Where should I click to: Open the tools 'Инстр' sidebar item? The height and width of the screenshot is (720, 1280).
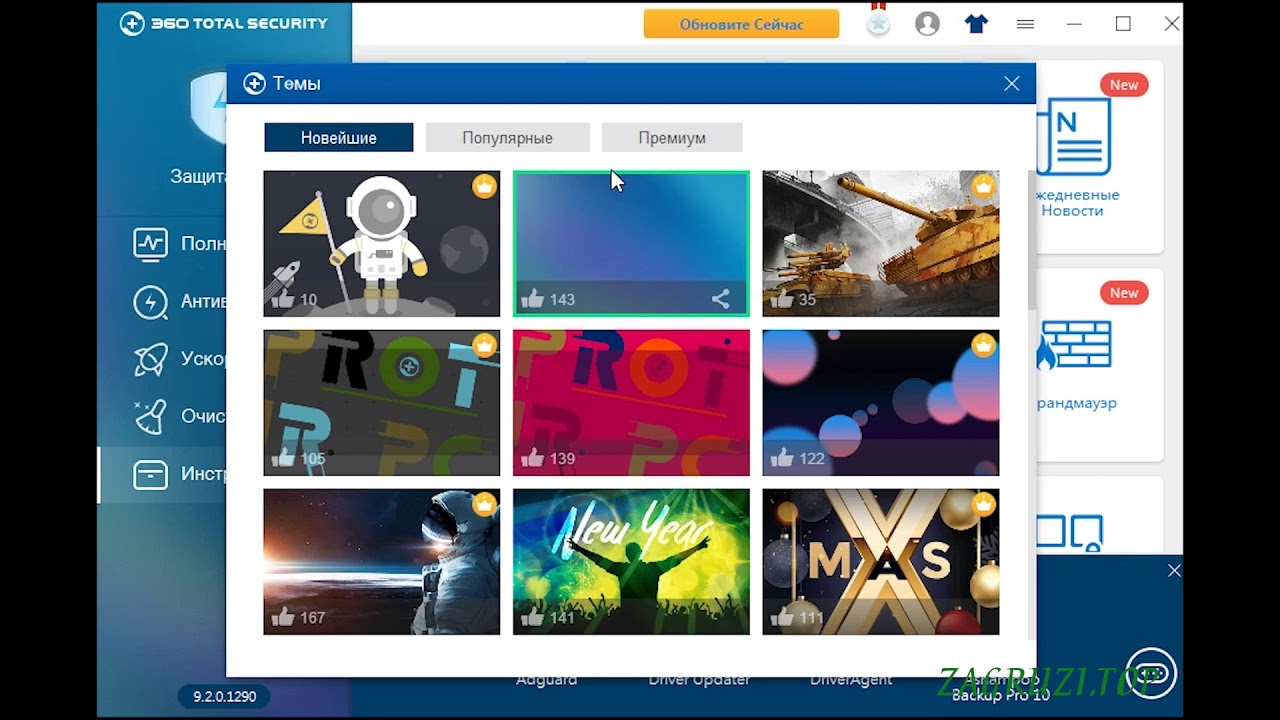coord(164,474)
